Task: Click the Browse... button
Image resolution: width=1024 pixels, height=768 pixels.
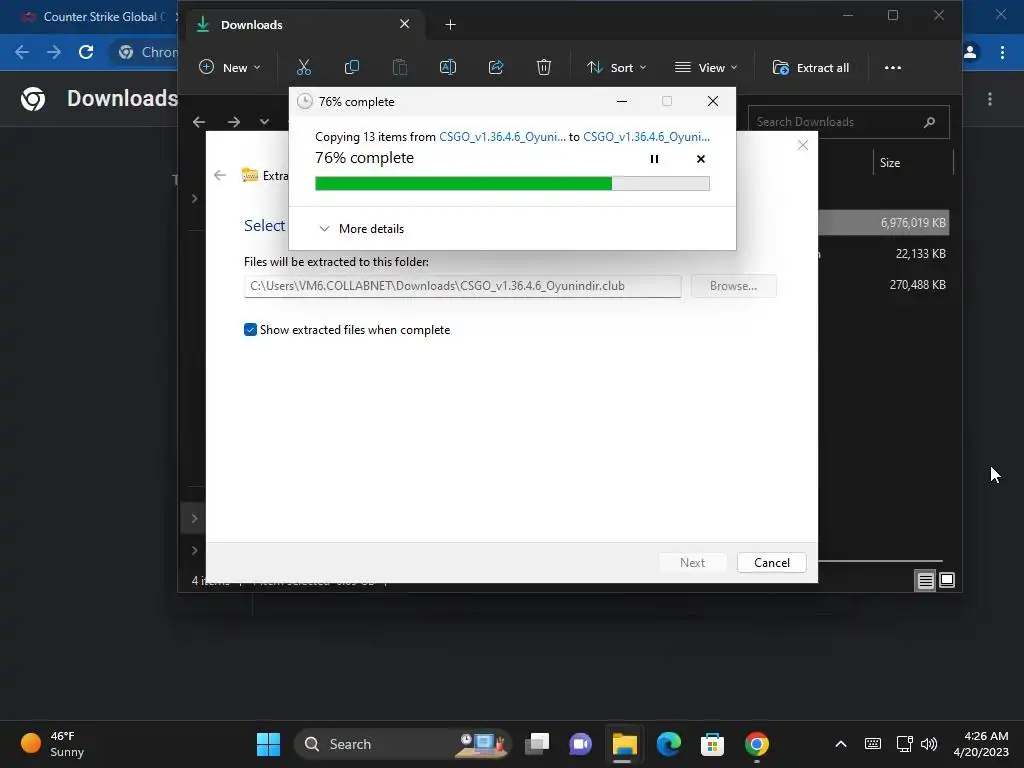Action: tap(733, 286)
